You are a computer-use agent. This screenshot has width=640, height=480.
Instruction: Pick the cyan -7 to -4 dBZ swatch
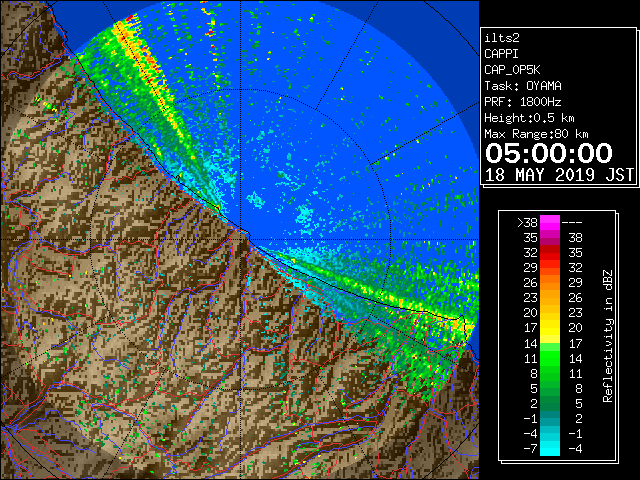pyautogui.click(x=550, y=448)
